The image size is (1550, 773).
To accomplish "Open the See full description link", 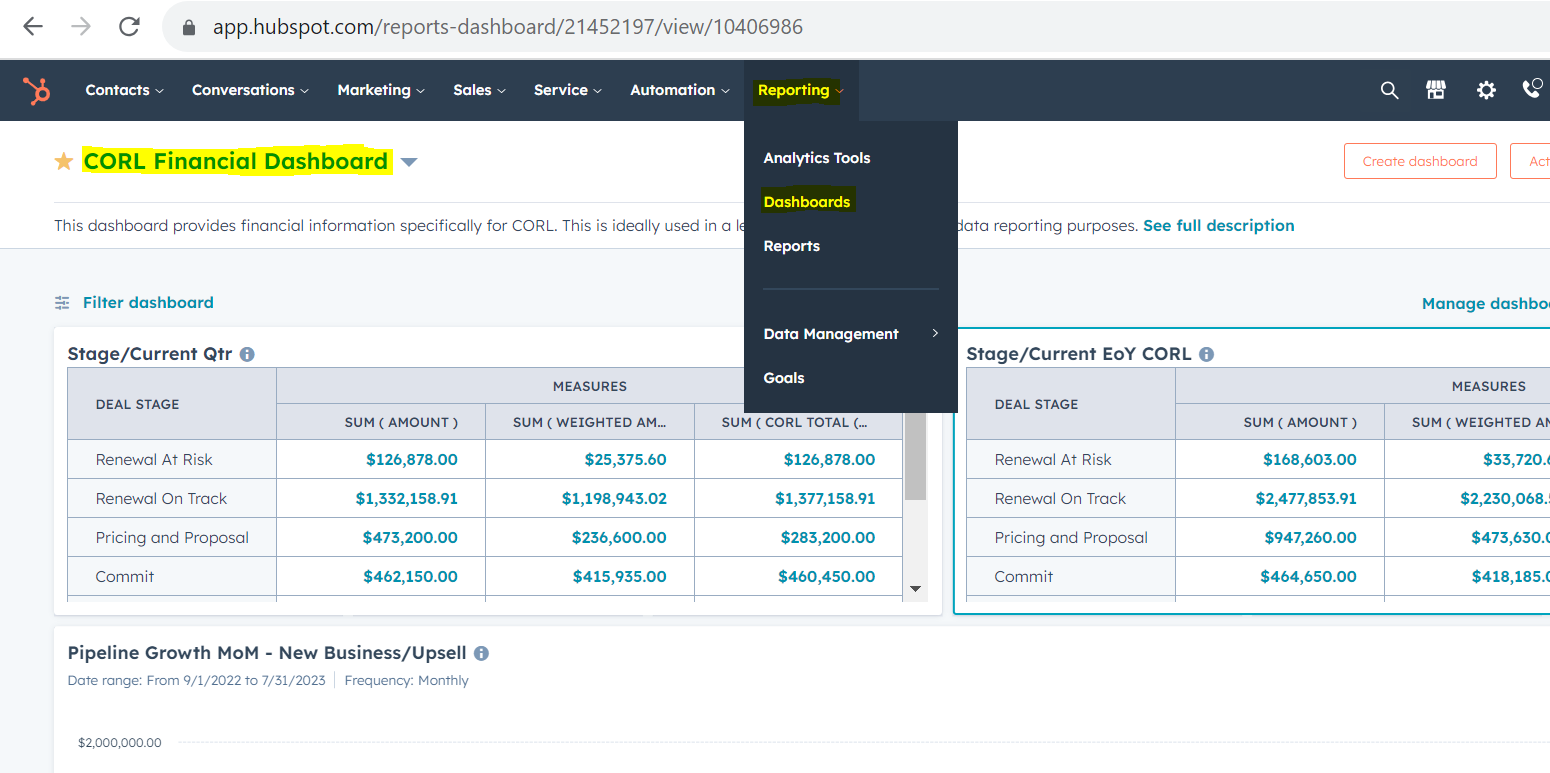I will (x=1218, y=226).
